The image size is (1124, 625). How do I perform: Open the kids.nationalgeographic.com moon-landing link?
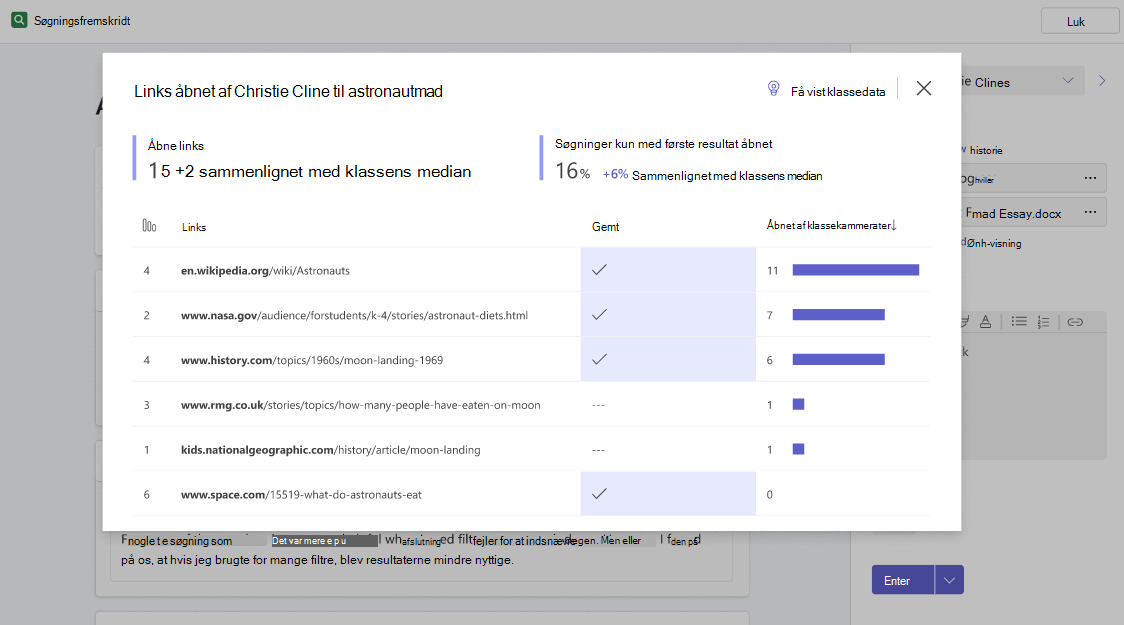(330, 450)
